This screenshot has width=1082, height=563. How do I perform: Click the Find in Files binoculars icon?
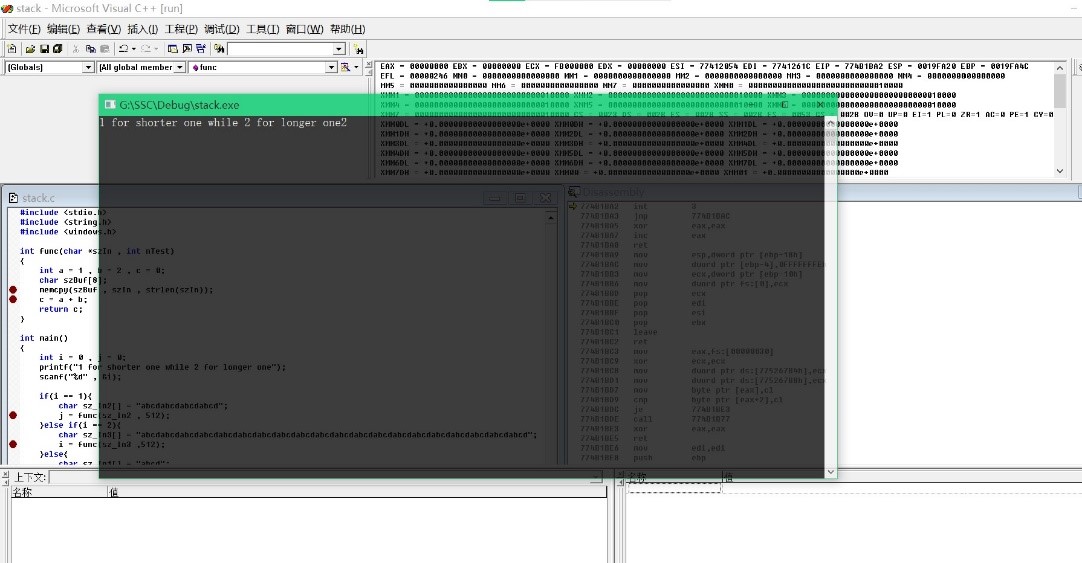tap(219, 49)
